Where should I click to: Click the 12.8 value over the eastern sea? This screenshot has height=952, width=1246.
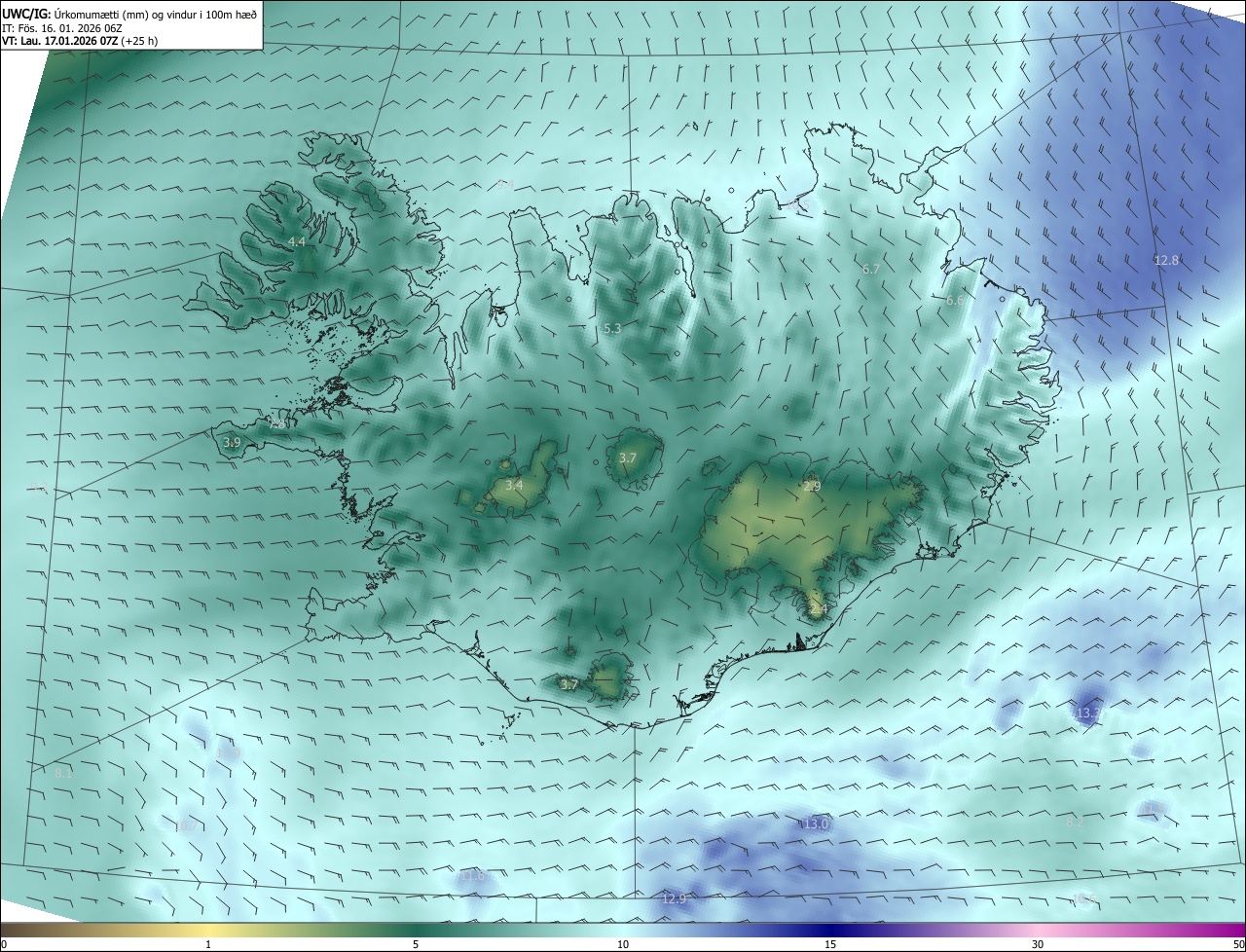(1166, 260)
